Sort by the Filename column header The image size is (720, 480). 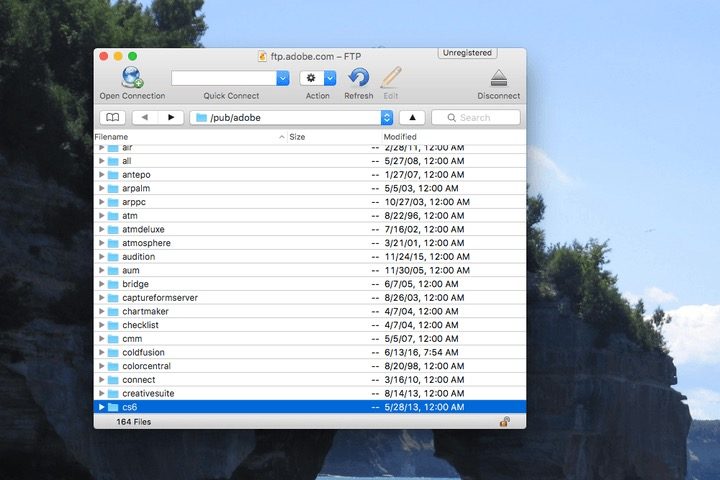(x=112, y=137)
